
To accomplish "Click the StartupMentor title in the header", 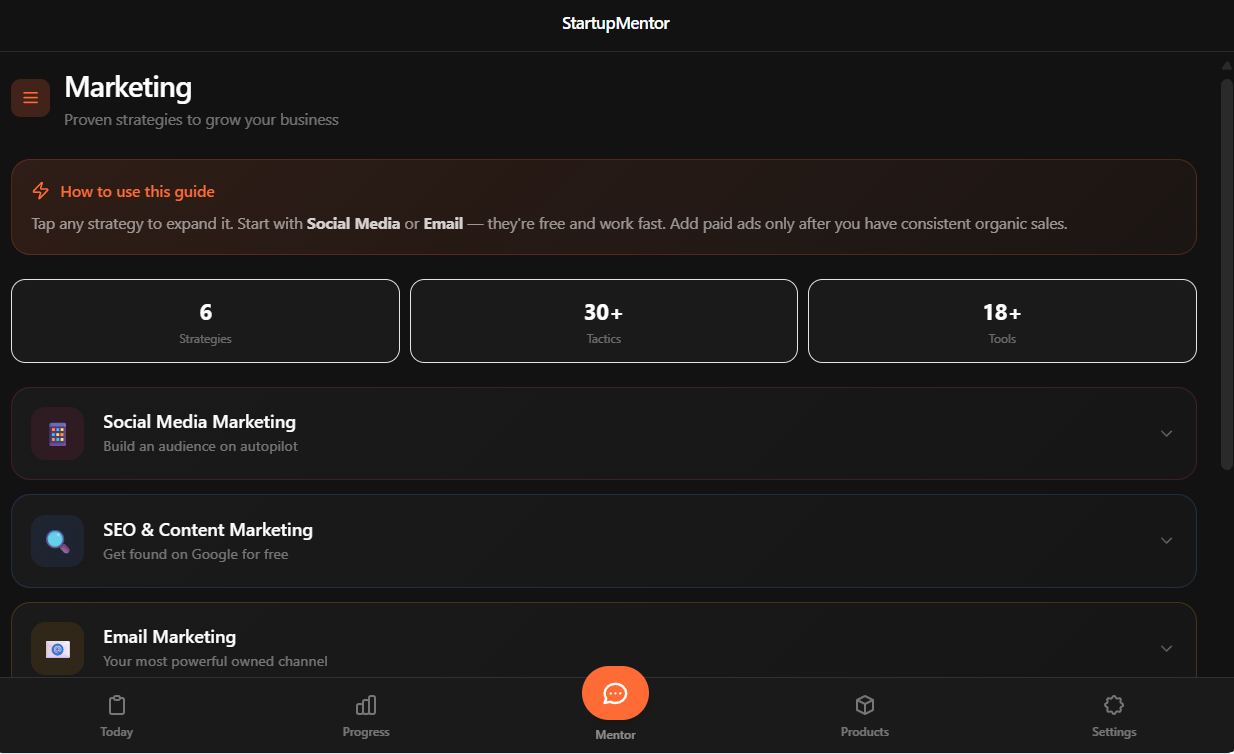I will point(615,23).
